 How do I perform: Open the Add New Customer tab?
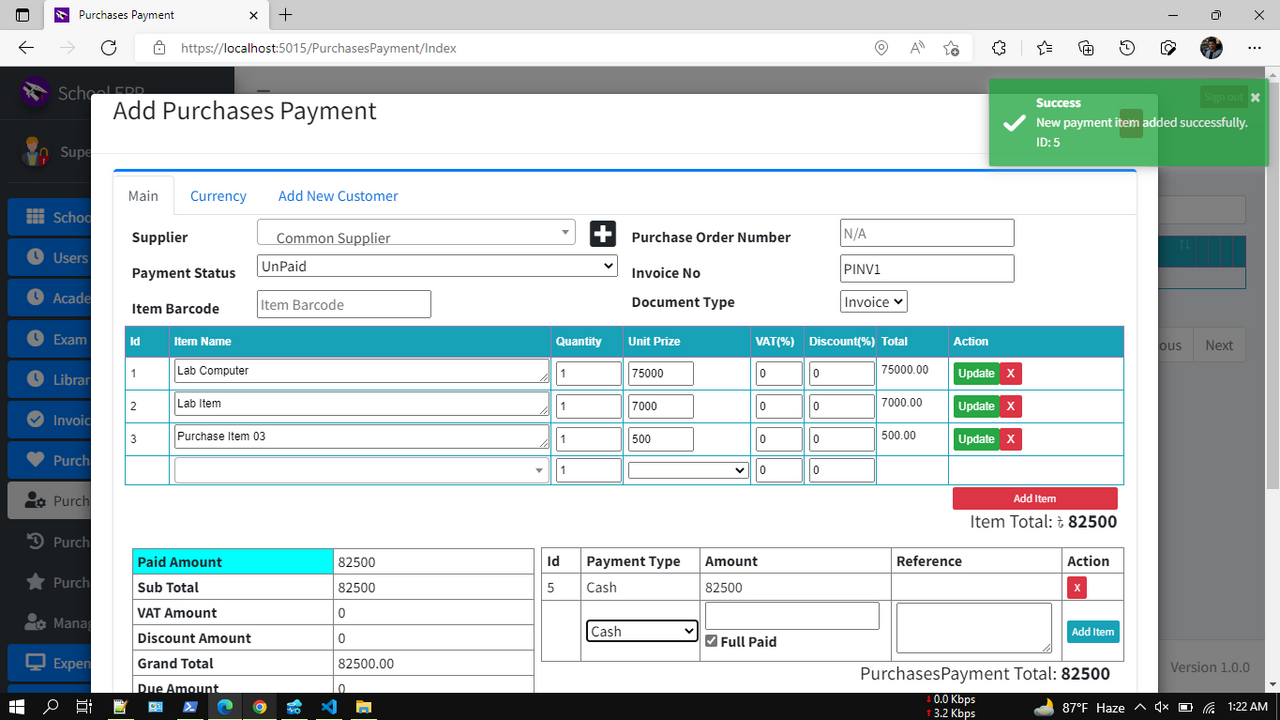coord(338,196)
